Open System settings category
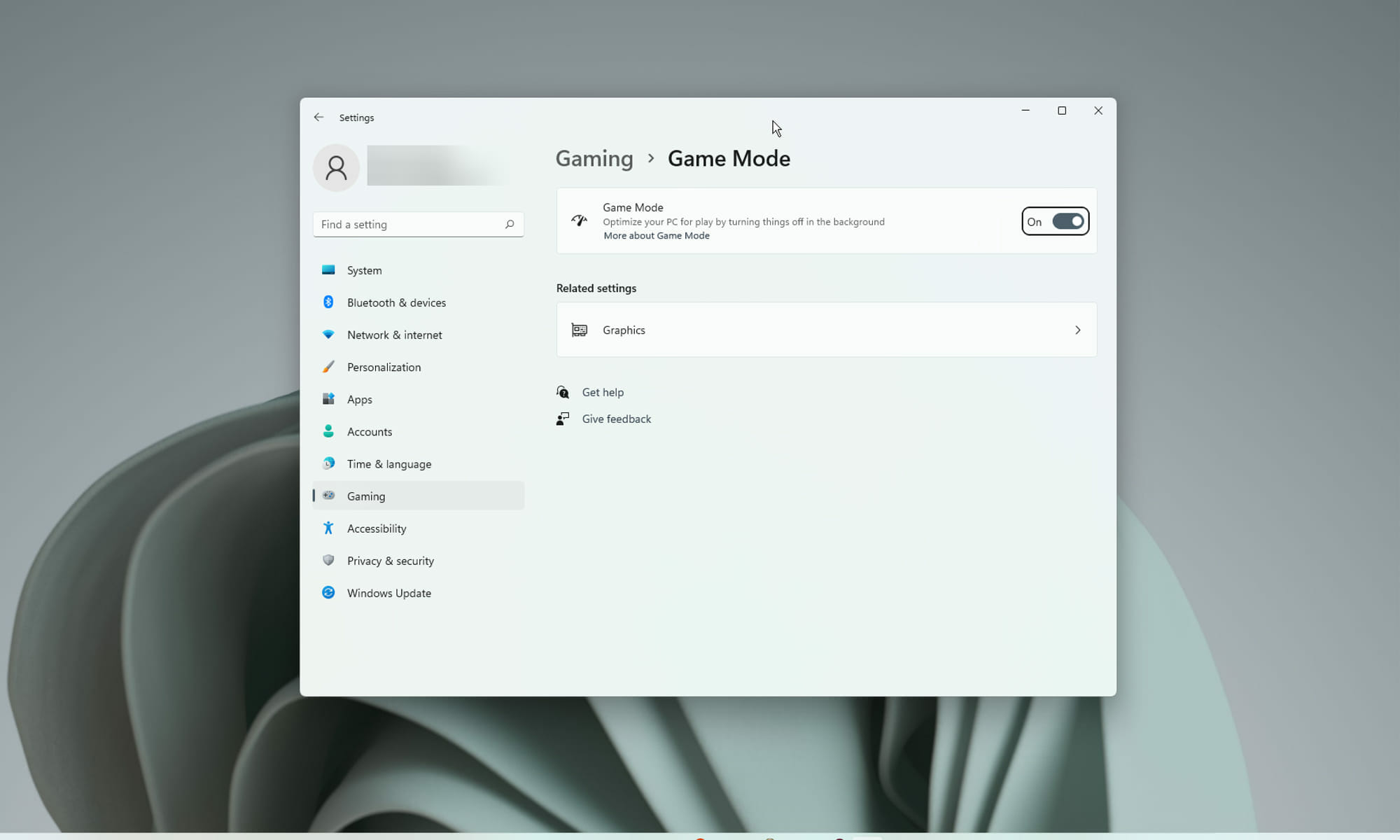Viewport: 1400px width, 840px height. 419,270
